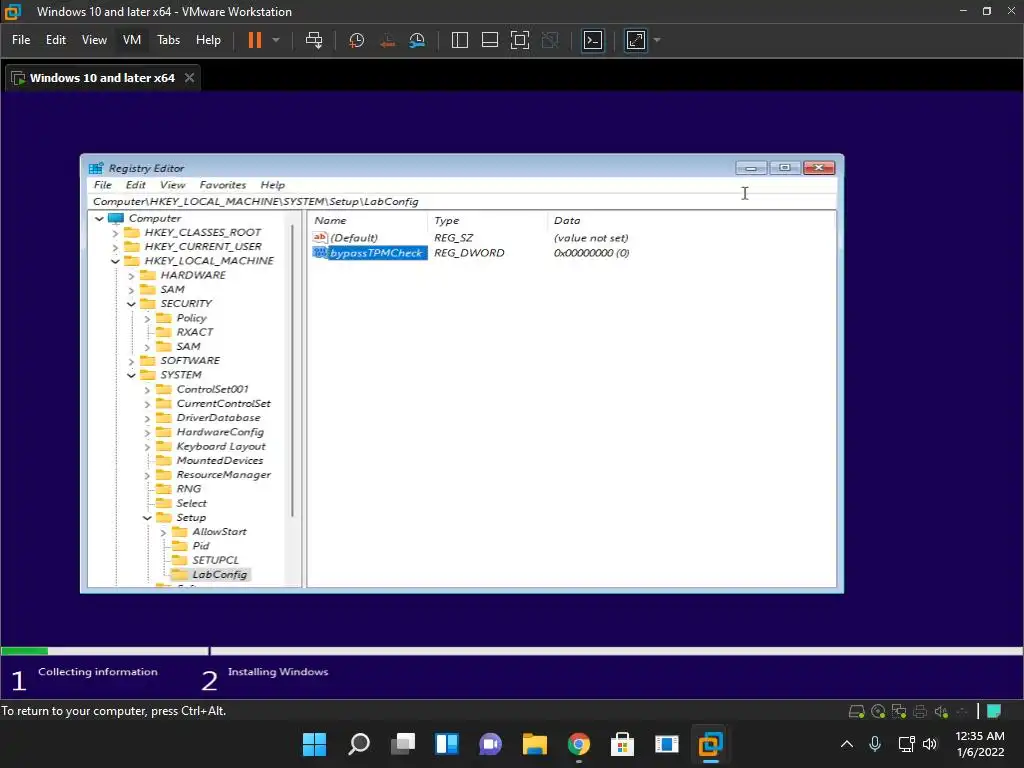Open Google Chrome from taskbar
This screenshot has width=1024, height=768.
tap(579, 744)
